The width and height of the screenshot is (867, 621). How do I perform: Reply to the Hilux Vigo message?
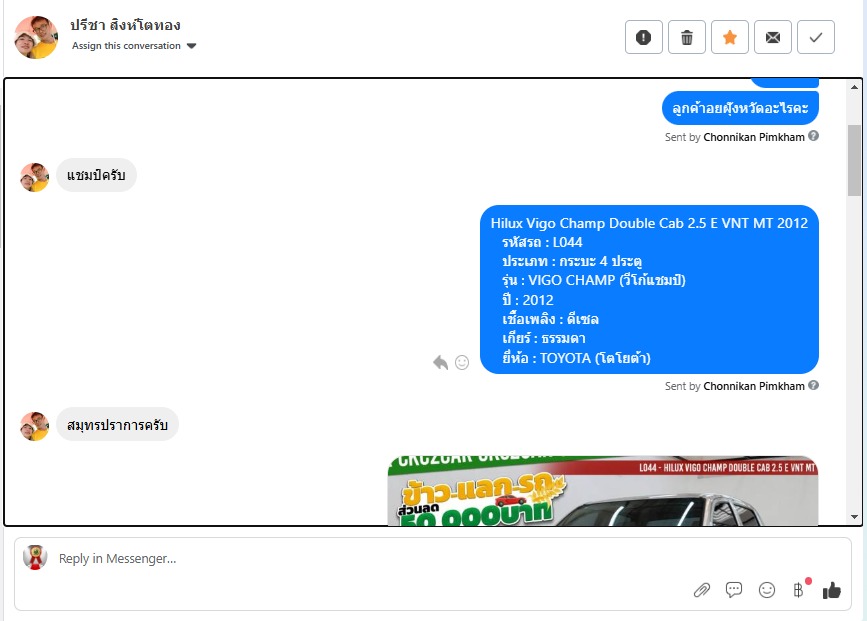[x=440, y=363]
